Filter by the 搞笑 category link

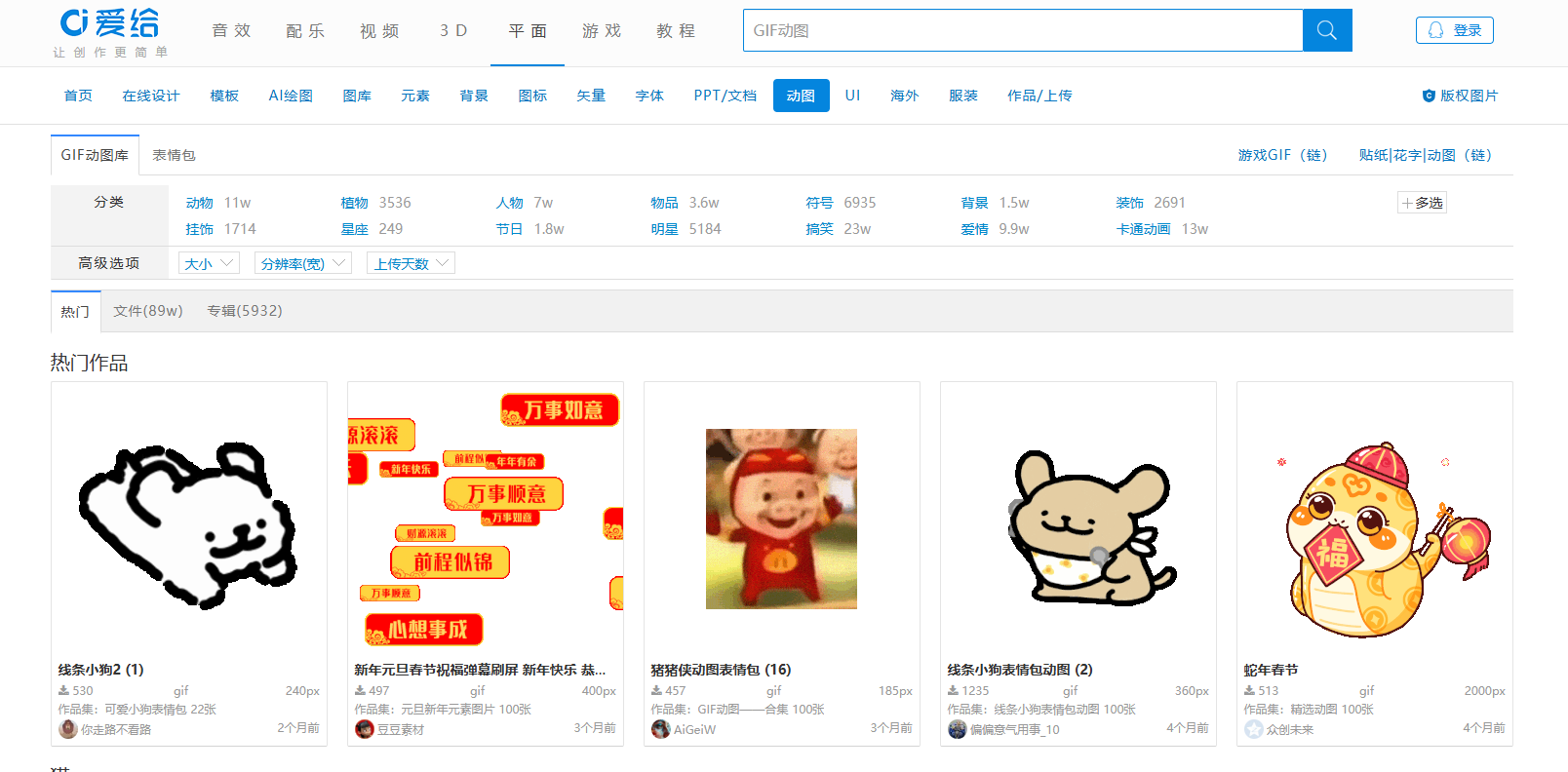(x=819, y=229)
